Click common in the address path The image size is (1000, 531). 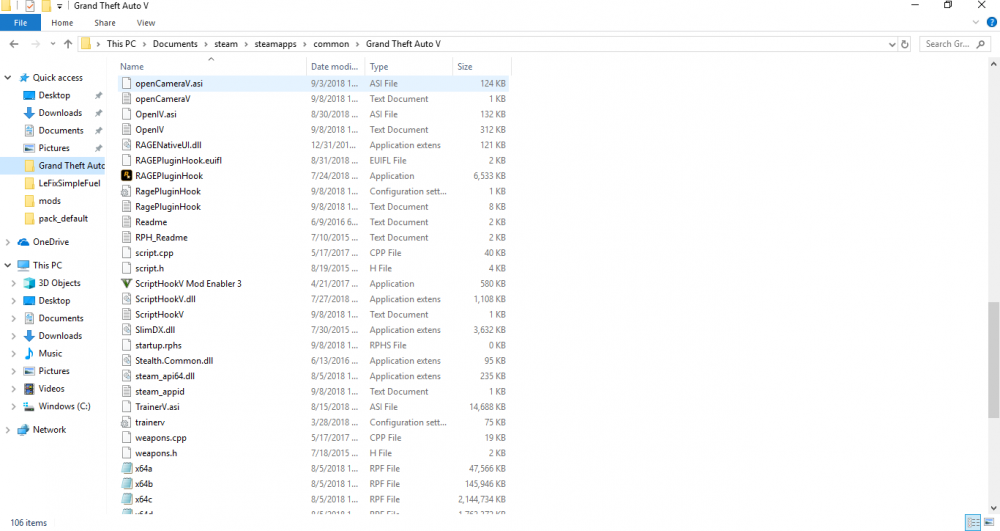(x=331, y=44)
